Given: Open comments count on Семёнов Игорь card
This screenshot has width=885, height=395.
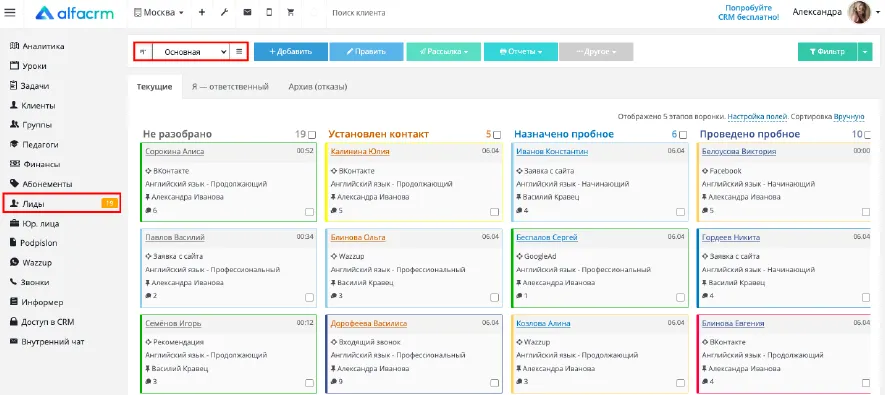Looking at the screenshot, I should pos(151,382).
